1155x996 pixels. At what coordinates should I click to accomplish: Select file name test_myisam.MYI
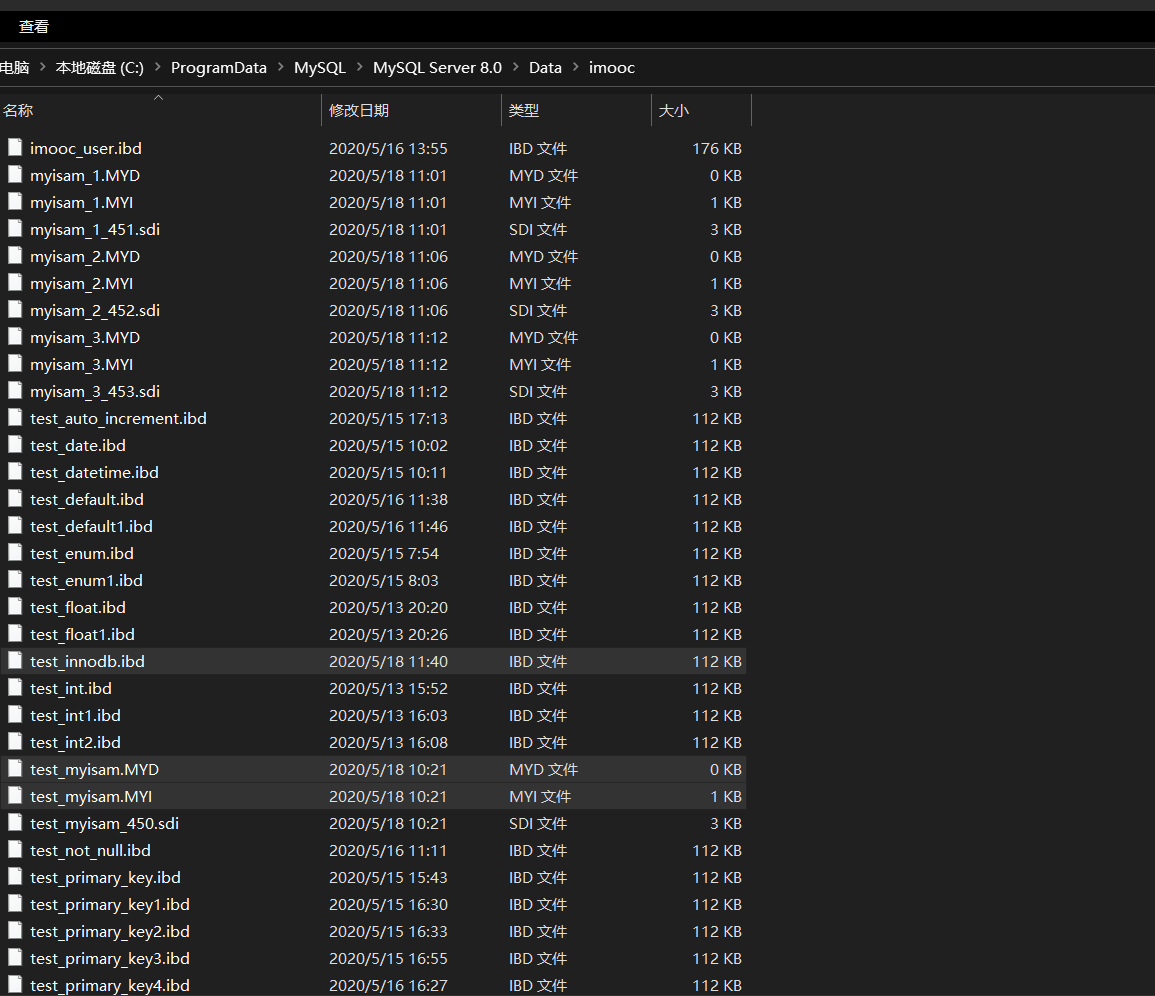tap(91, 797)
